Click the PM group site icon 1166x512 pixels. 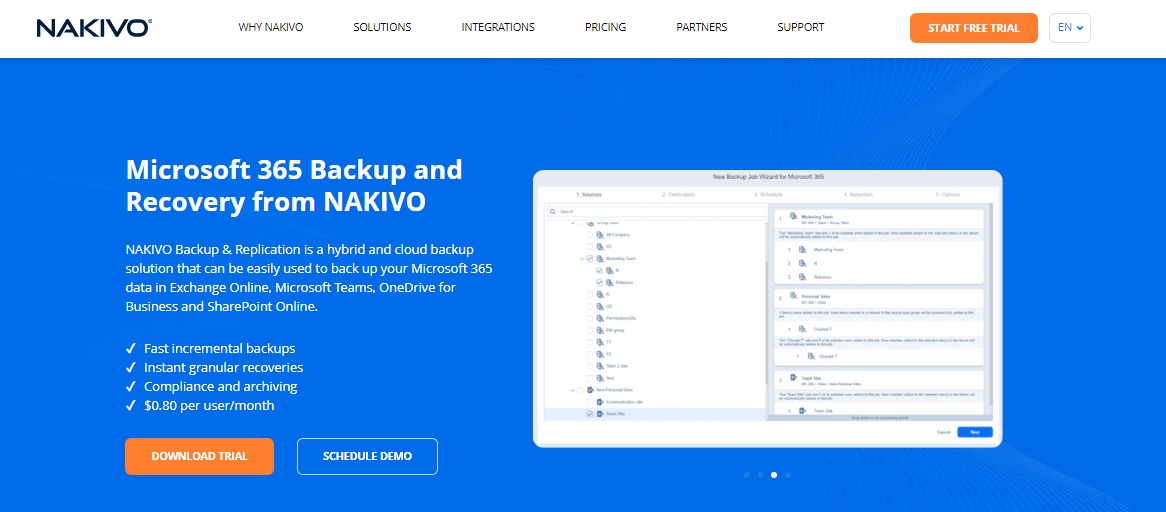point(600,330)
